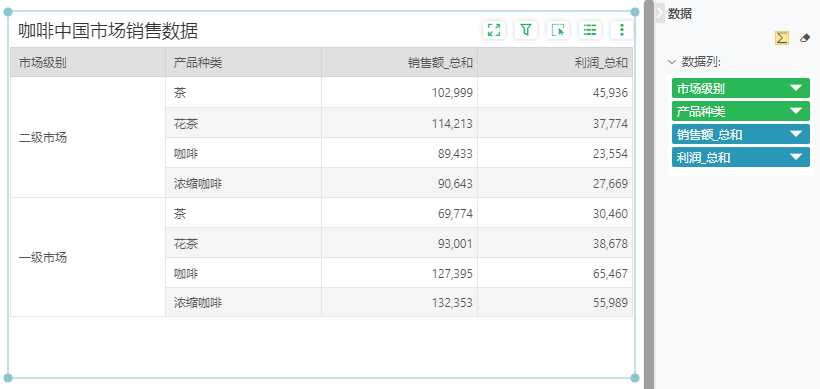Viewport: 820px width, 389px height.
Task: Click sales value 90,643
Action: coord(455,184)
